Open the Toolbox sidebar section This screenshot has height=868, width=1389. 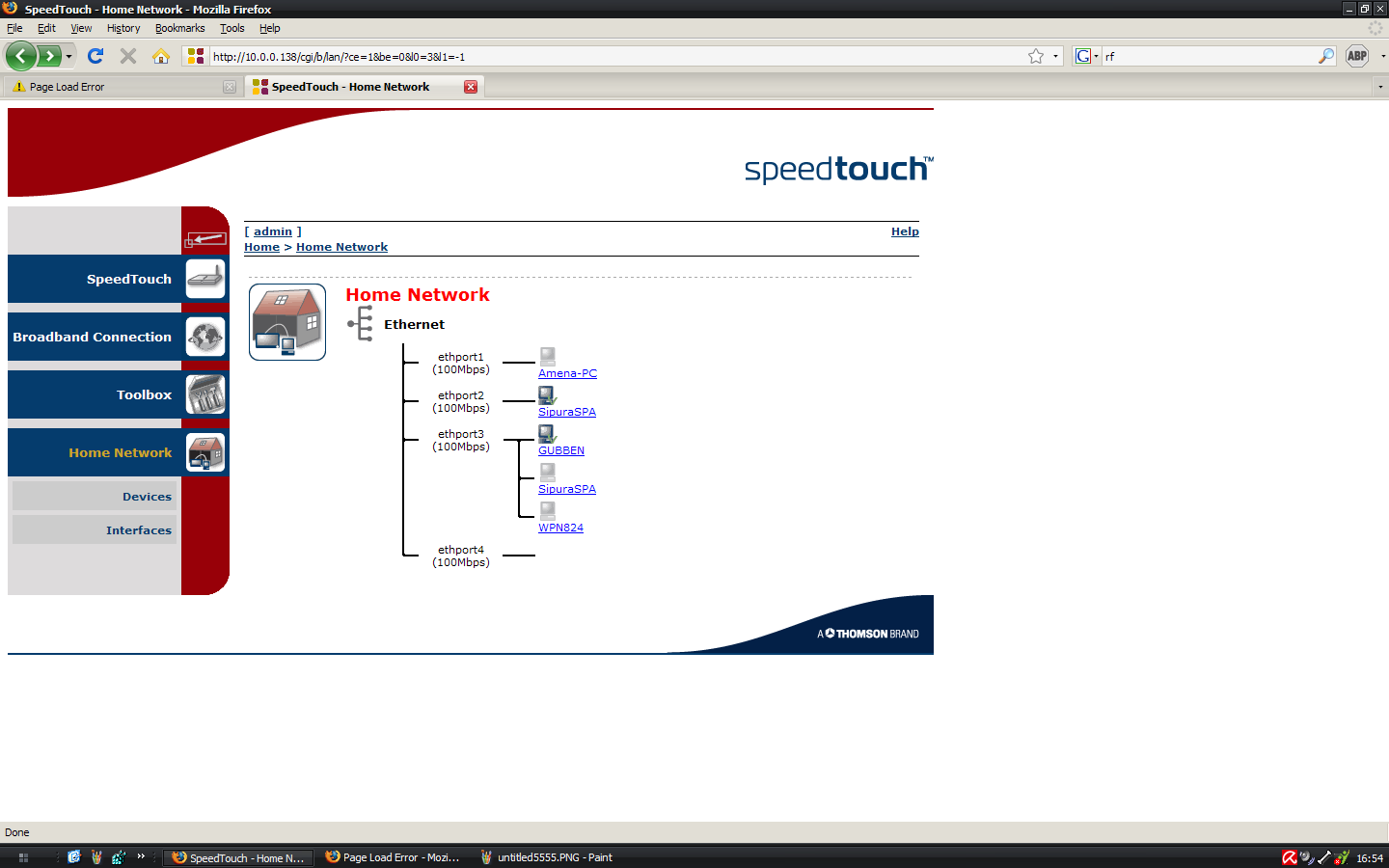tap(95, 394)
